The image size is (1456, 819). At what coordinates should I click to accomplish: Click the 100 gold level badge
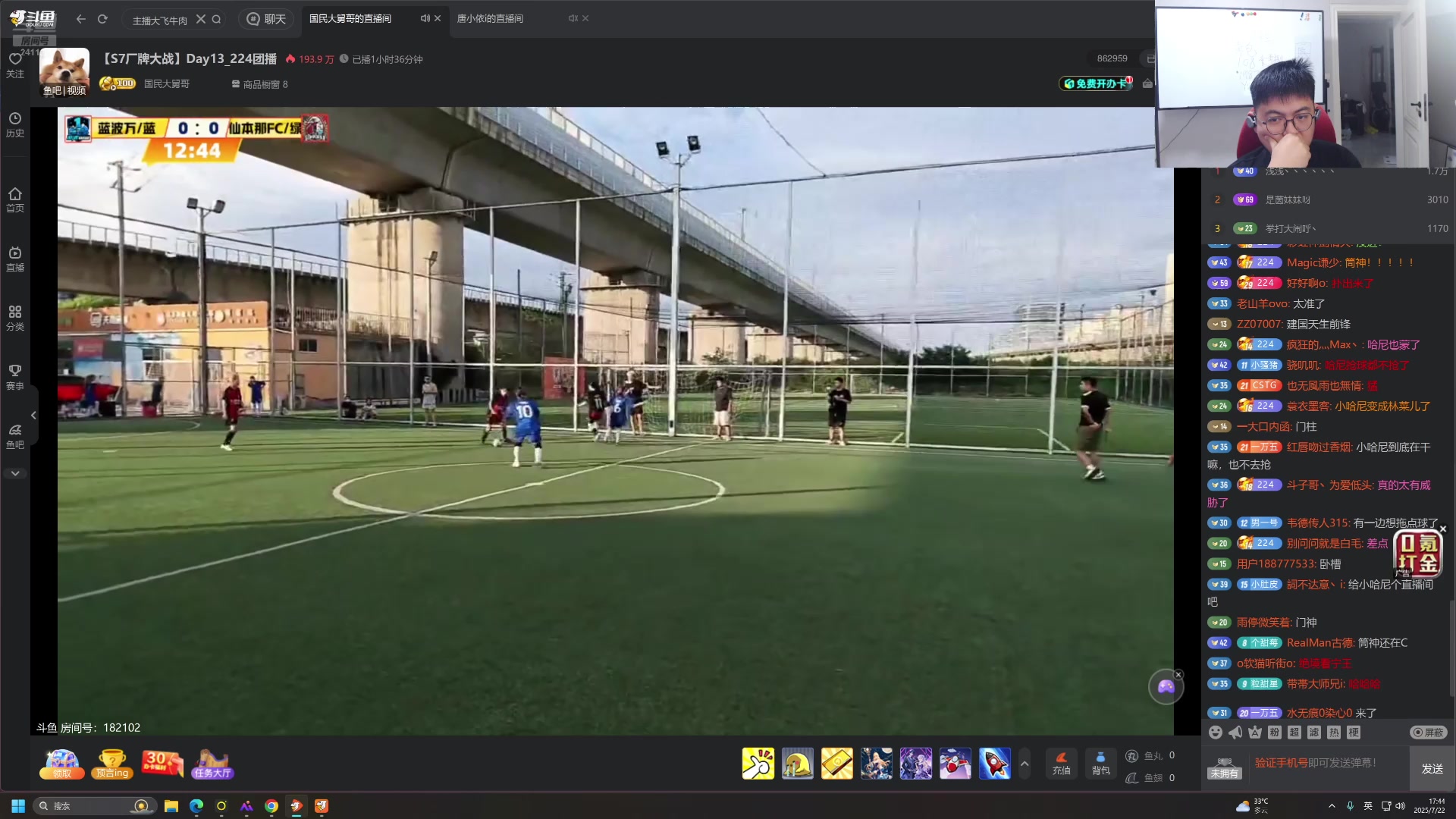[x=117, y=83]
